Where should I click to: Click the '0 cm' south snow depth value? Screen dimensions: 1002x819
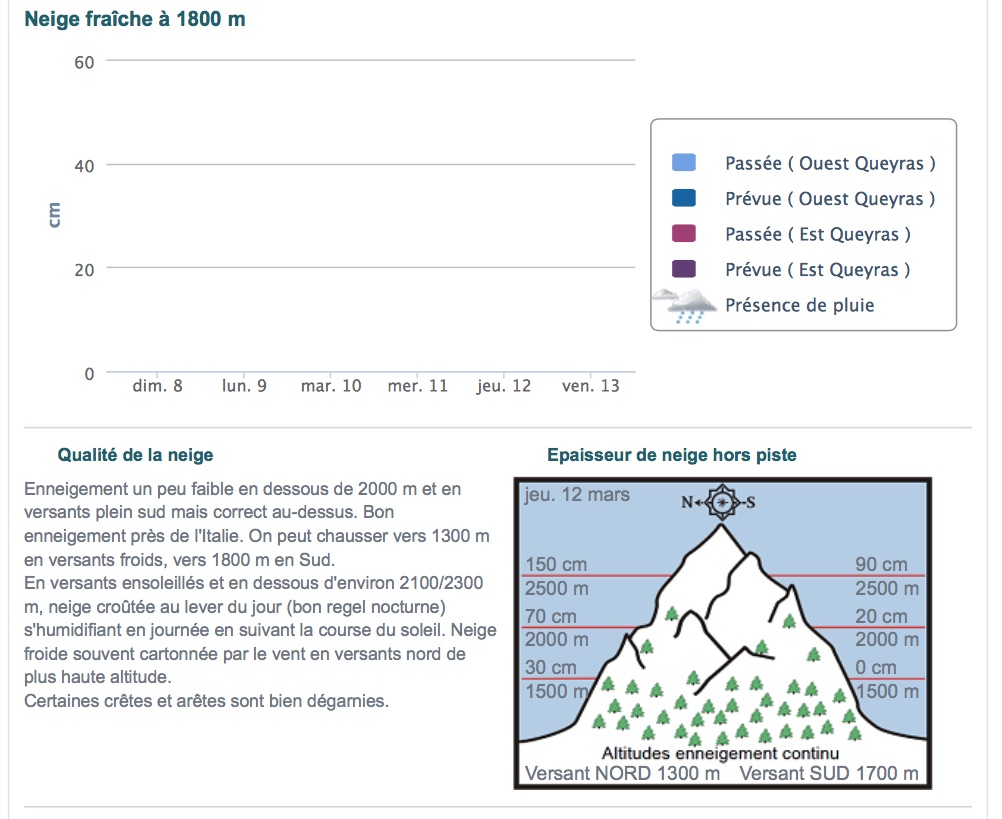click(876, 668)
